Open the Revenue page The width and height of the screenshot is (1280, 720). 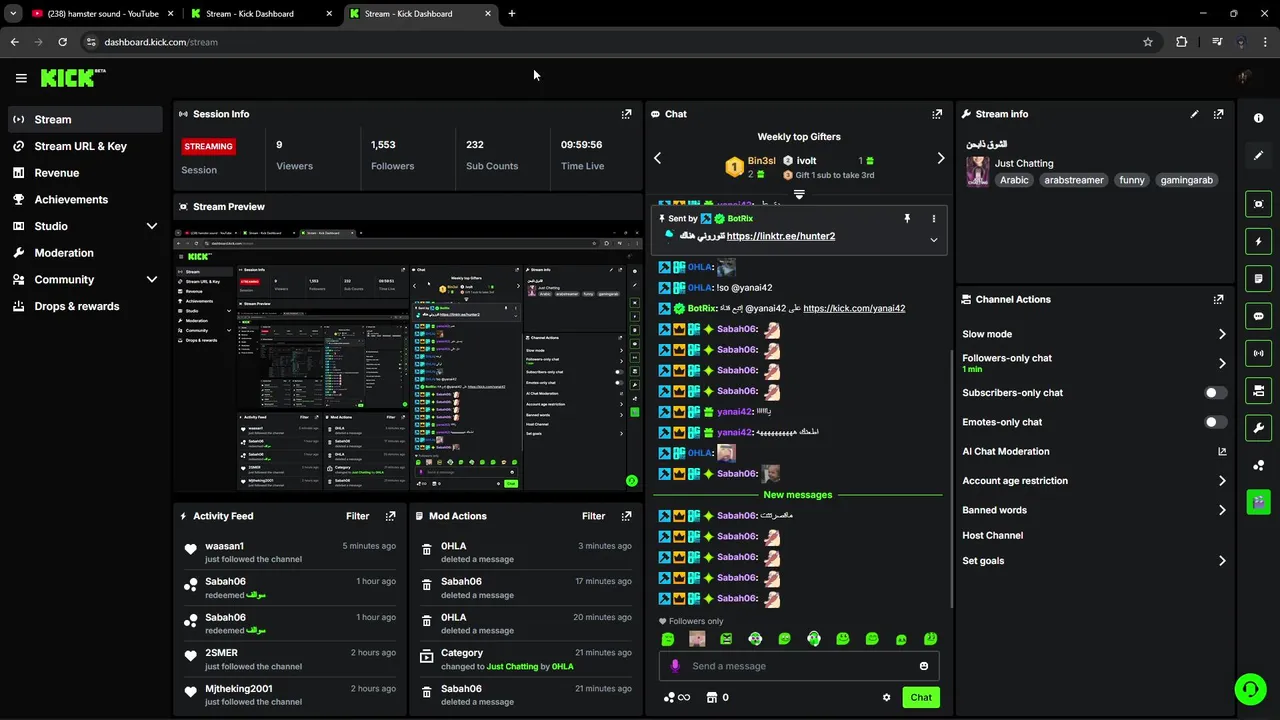point(85,173)
